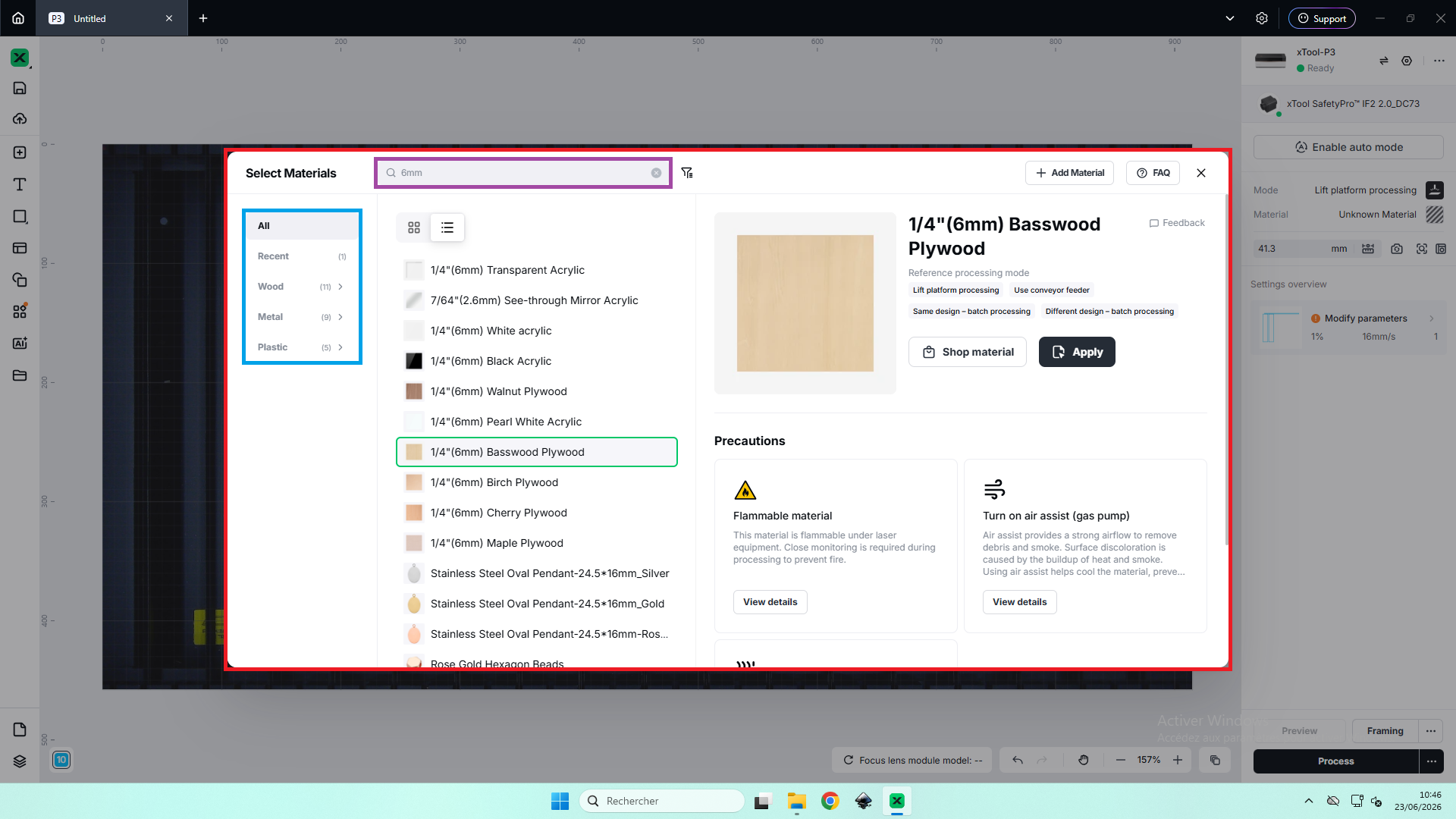Select 1/4"(6mm) Maple Plywood
The image size is (1456, 819).
click(x=537, y=543)
